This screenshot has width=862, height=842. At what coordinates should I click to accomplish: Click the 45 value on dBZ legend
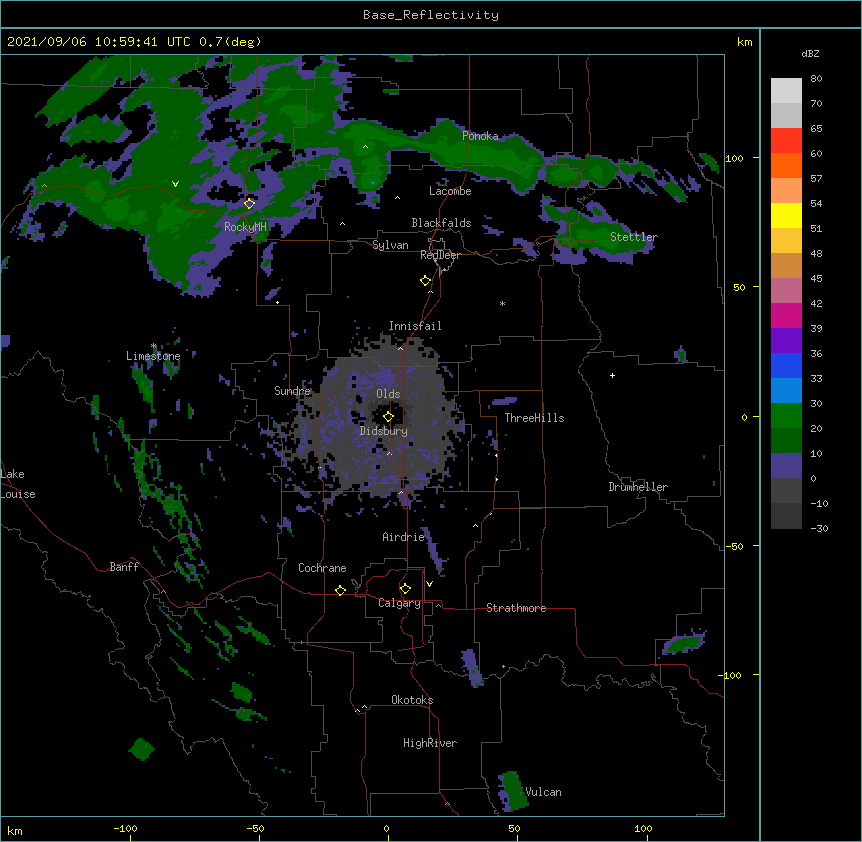pos(816,279)
